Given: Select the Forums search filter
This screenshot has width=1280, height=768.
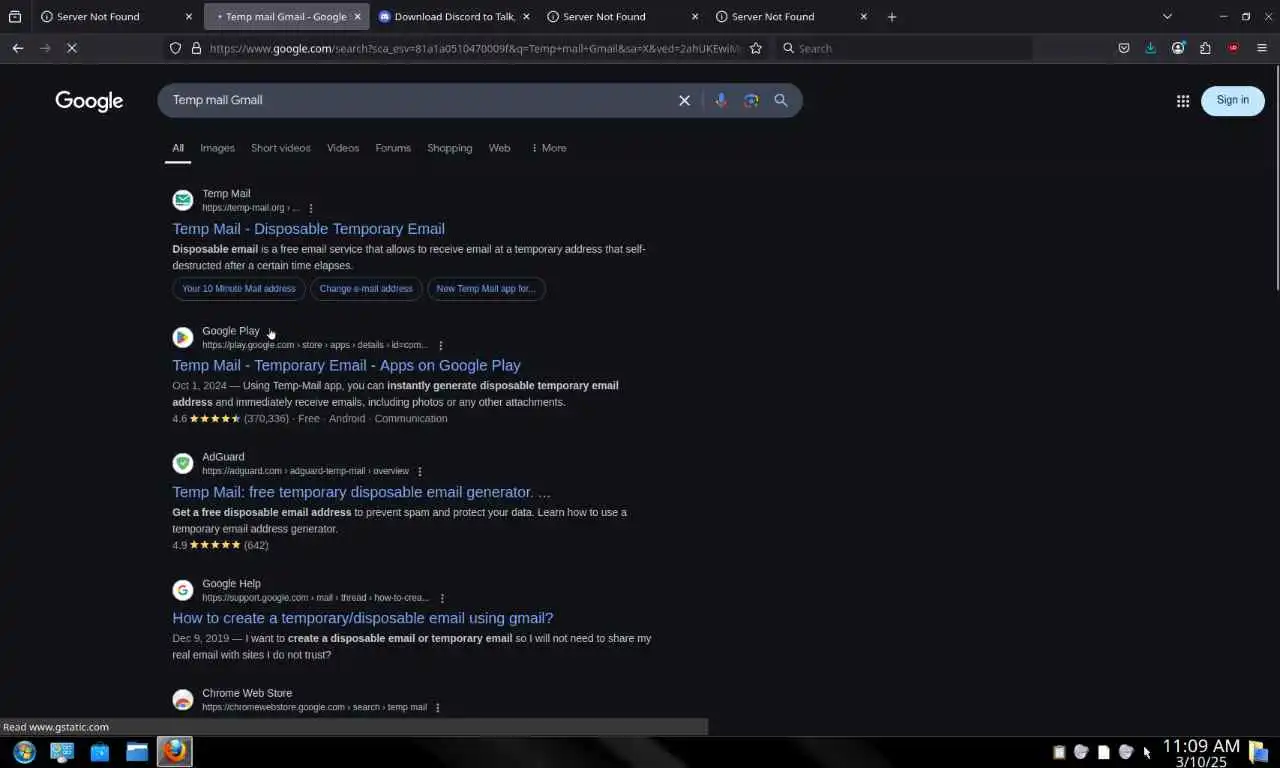Looking at the screenshot, I should coord(393,148).
